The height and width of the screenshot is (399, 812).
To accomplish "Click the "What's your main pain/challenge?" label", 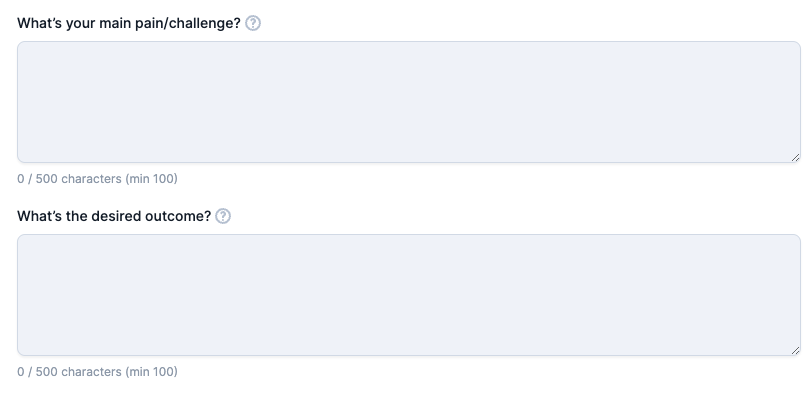I will point(129,23).
